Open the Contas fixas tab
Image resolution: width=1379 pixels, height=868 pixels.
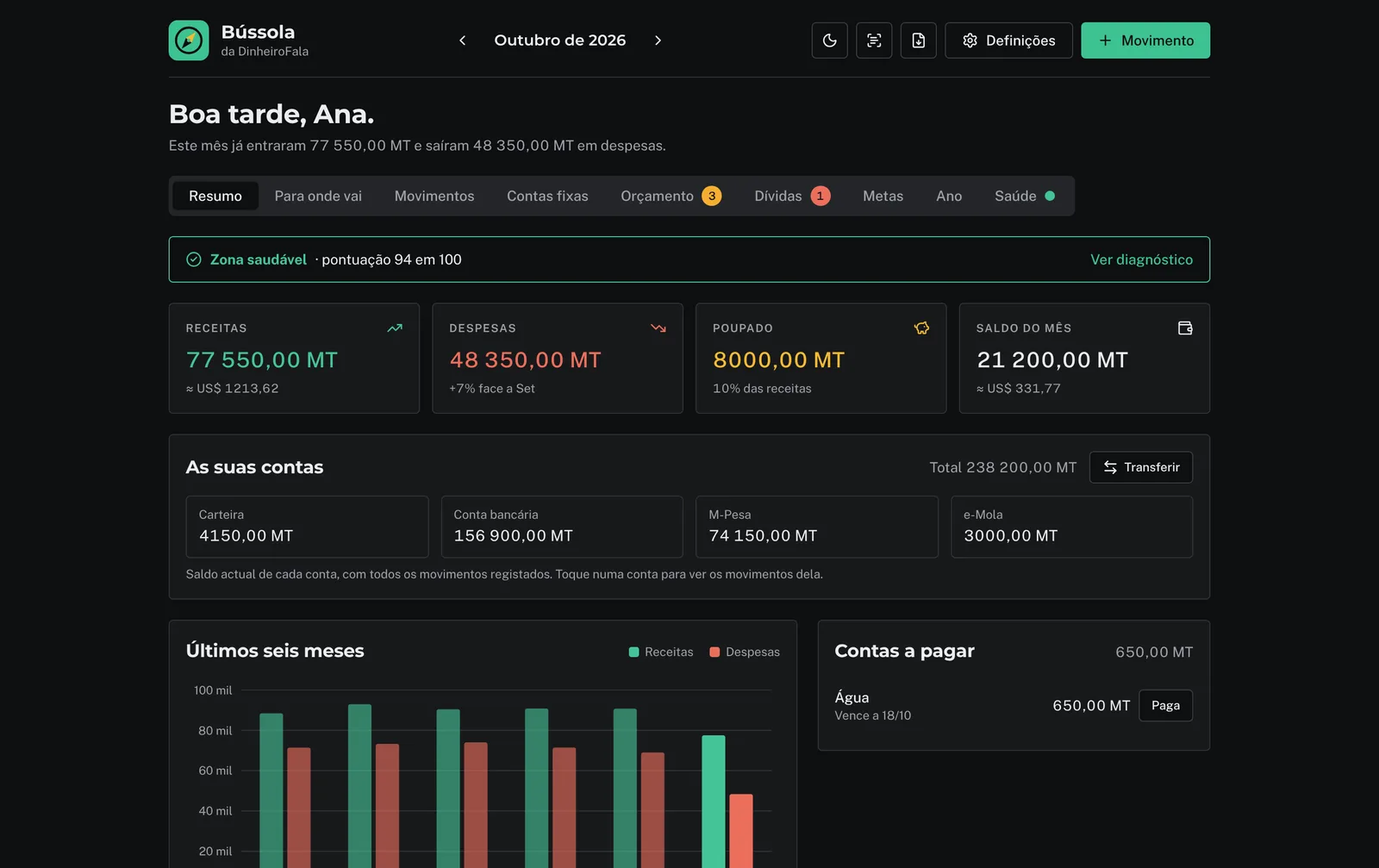(x=547, y=196)
